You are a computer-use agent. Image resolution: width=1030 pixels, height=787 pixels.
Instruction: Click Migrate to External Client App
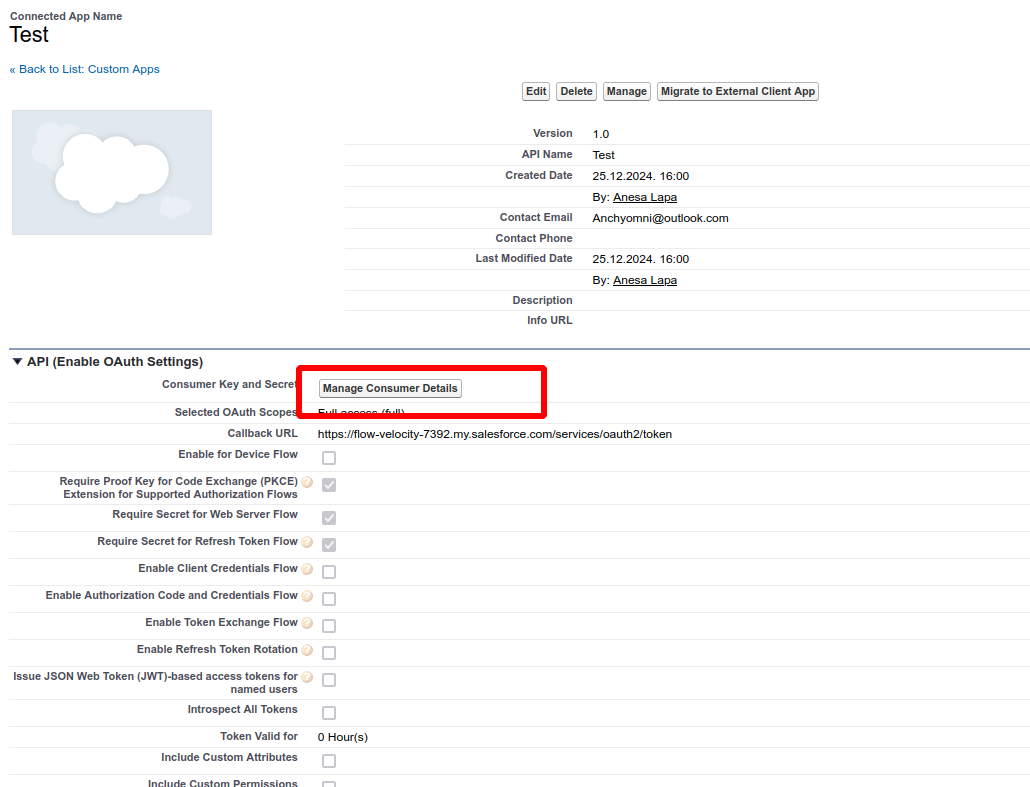coord(738,91)
